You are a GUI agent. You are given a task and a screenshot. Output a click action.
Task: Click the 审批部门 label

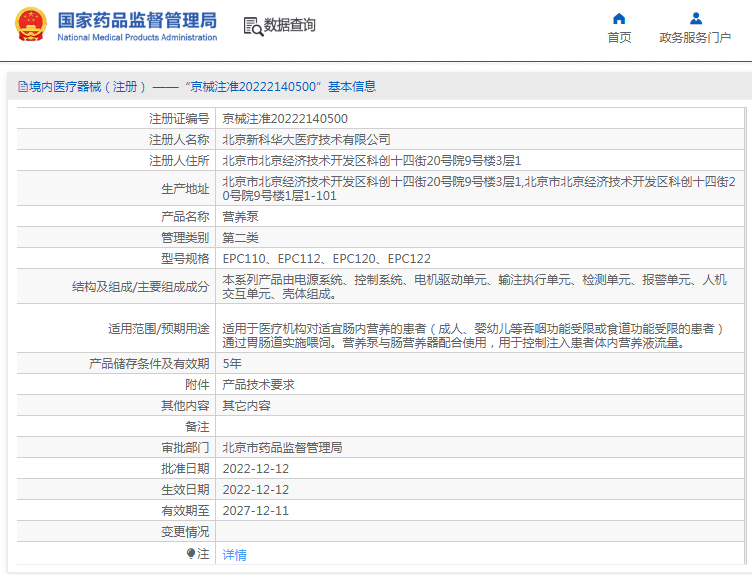pos(185,447)
